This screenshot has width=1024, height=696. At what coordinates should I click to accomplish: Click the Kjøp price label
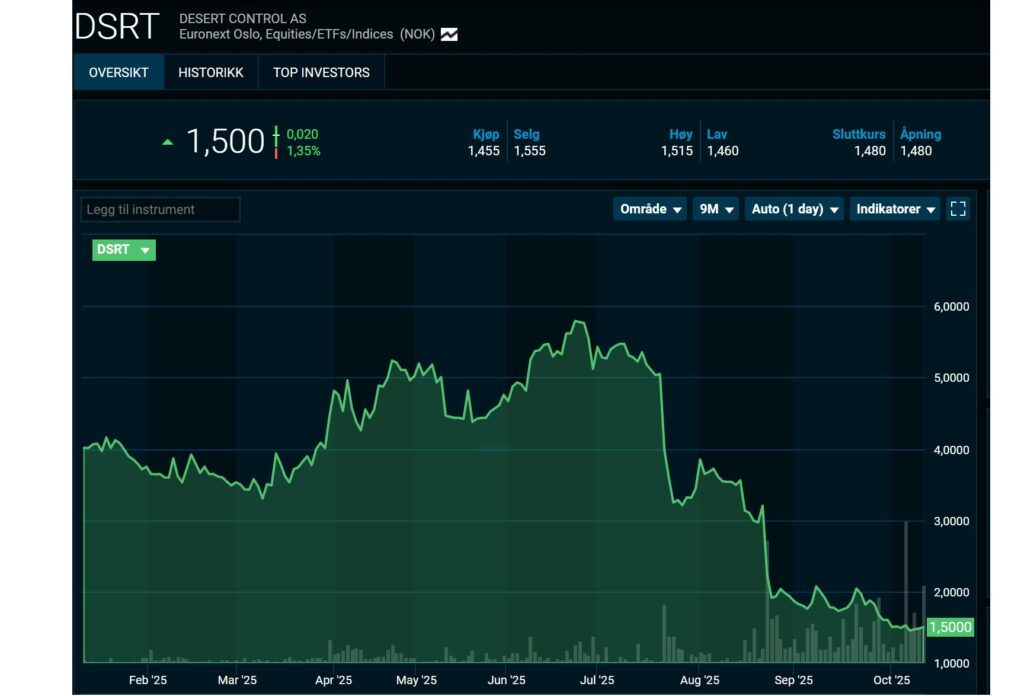point(486,134)
